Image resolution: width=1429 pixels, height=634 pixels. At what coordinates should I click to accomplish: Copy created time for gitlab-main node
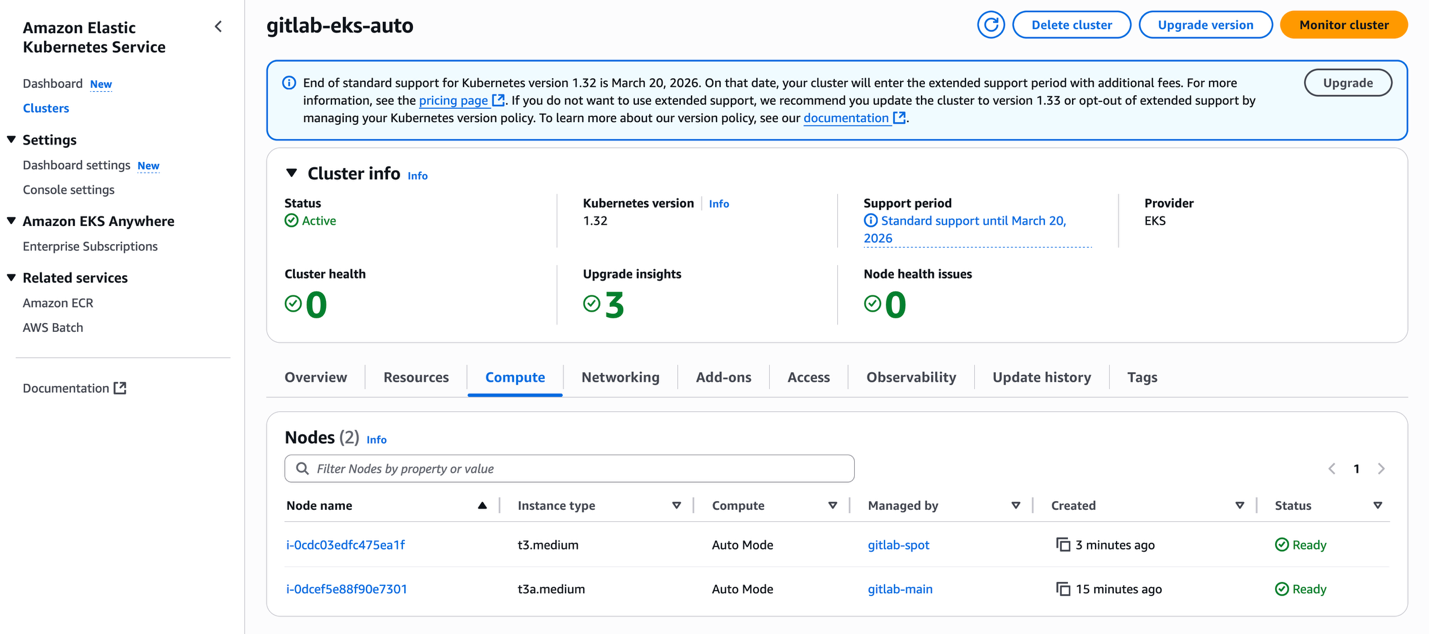[1063, 589]
